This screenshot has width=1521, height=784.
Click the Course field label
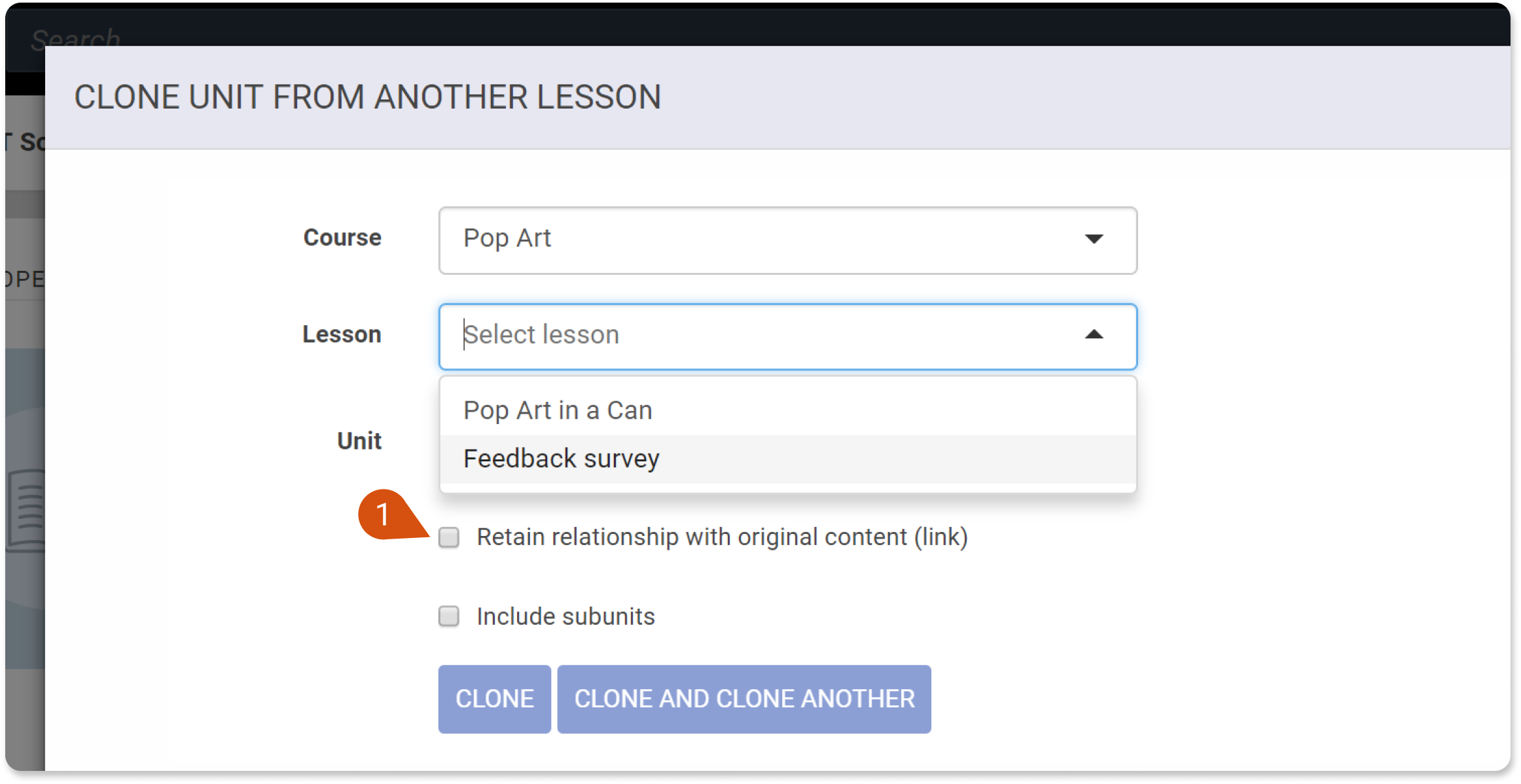click(x=342, y=238)
